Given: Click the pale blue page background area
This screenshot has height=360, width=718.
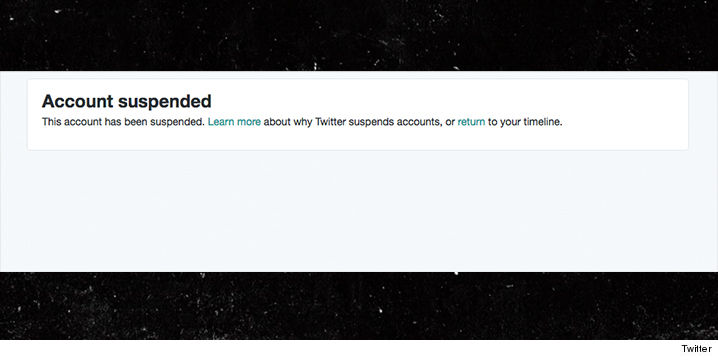Looking at the screenshot, I should click(359, 211).
